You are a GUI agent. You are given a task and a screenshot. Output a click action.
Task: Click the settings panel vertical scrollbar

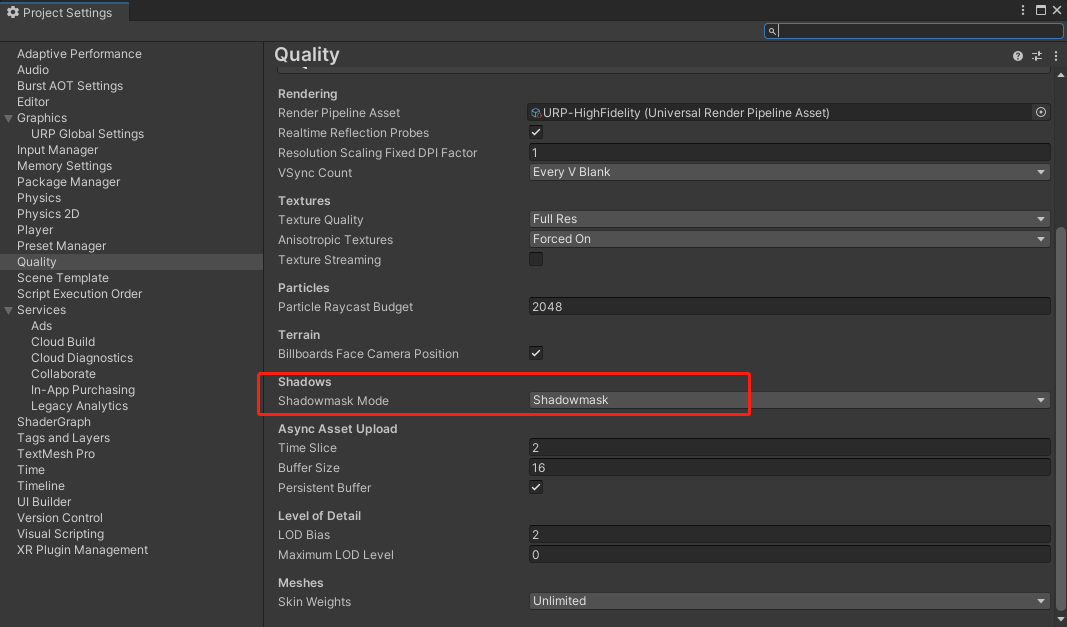[1061, 400]
